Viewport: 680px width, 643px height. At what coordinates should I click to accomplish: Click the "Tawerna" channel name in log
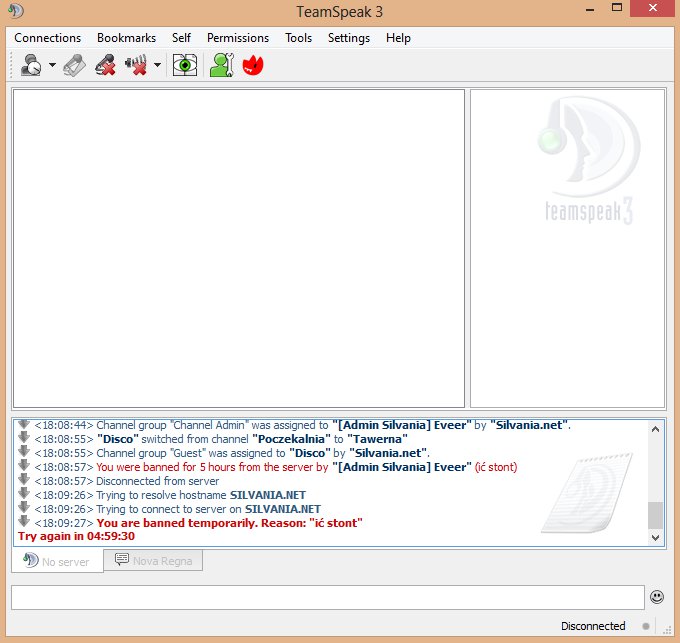[377, 439]
